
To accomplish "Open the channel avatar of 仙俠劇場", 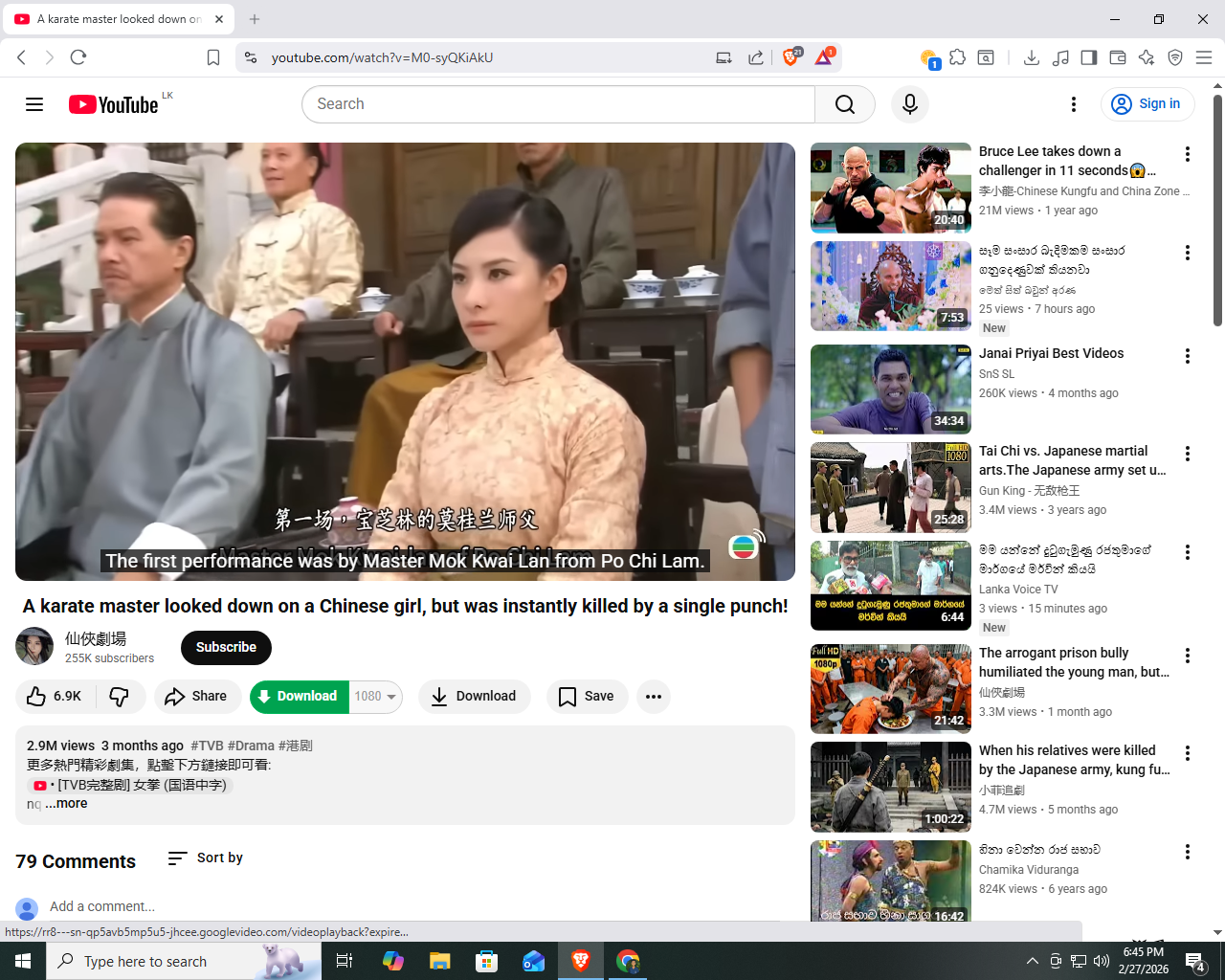I will coord(34,647).
